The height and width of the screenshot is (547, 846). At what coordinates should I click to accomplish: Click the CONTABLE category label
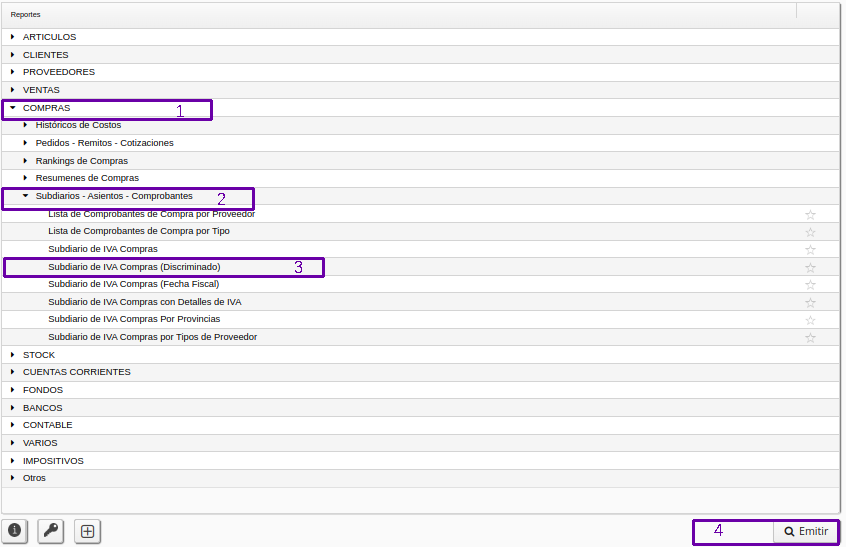pyautogui.click(x=47, y=425)
